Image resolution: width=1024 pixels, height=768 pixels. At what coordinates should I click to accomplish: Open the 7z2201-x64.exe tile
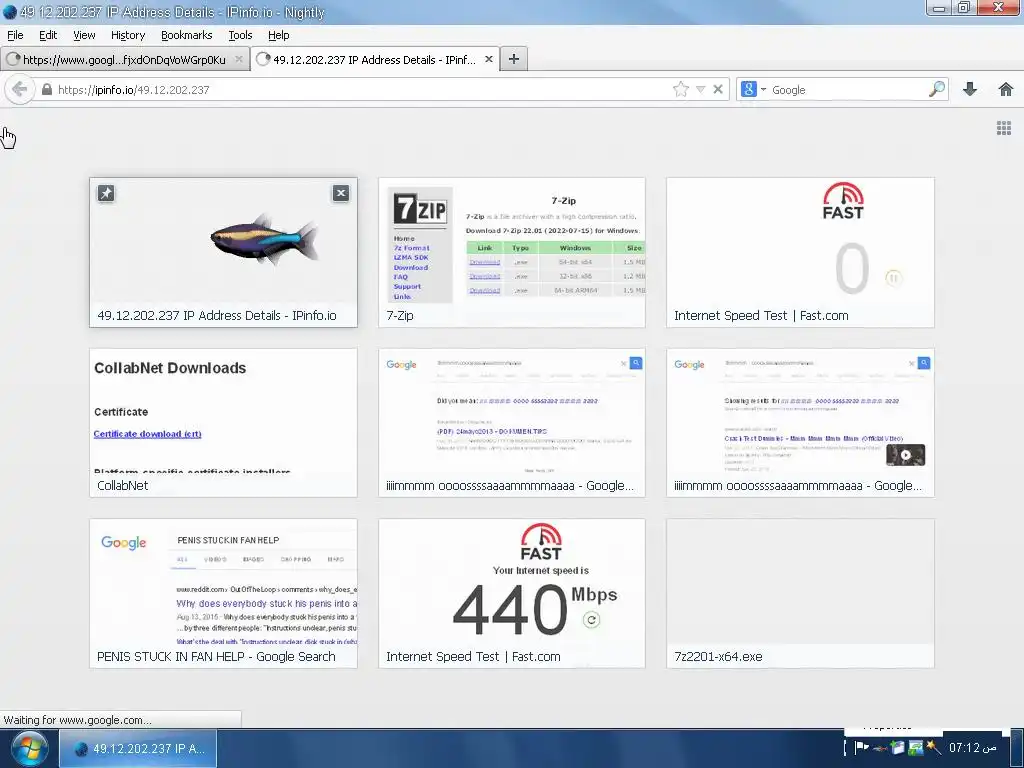800,593
